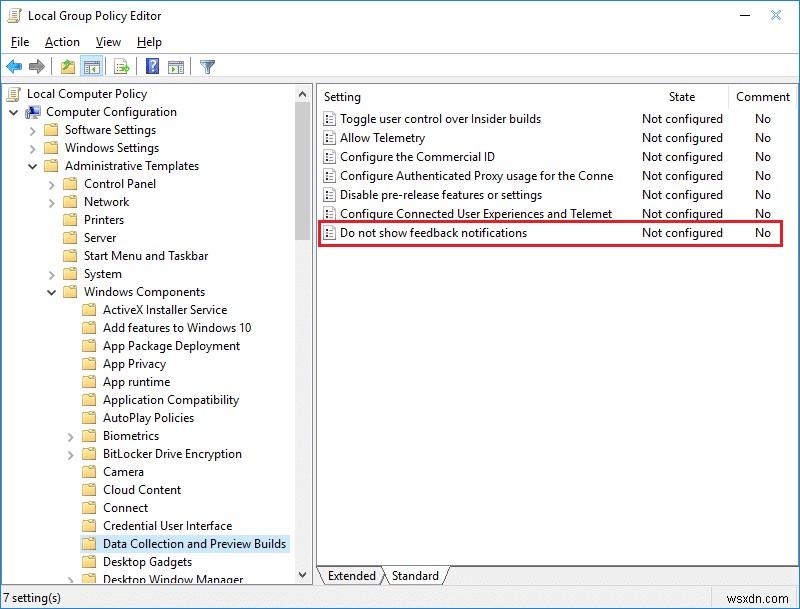The image size is (800, 609).
Task: Select the Up One Level folder icon
Action: [66, 66]
